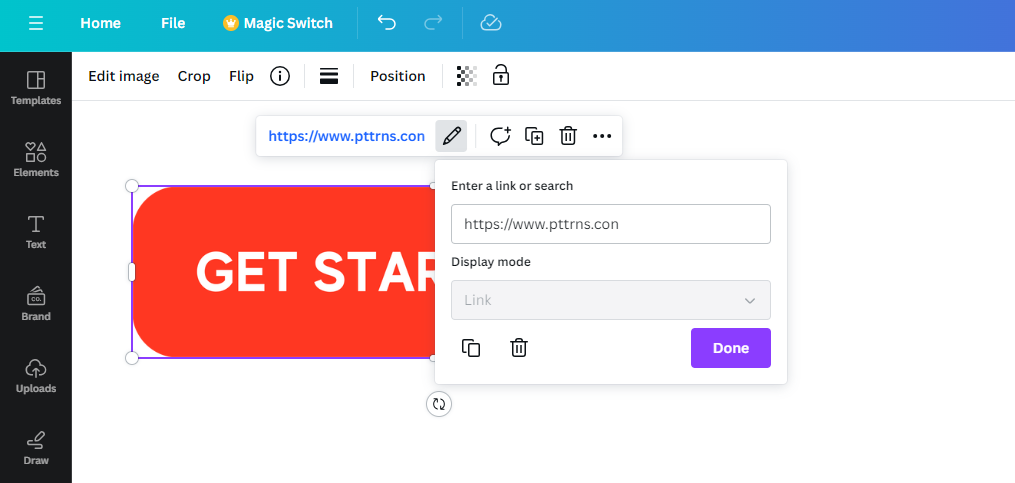Image resolution: width=1015 pixels, height=483 pixels.
Task: Click the bottom-left corner resize handle
Action: coord(131,358)
